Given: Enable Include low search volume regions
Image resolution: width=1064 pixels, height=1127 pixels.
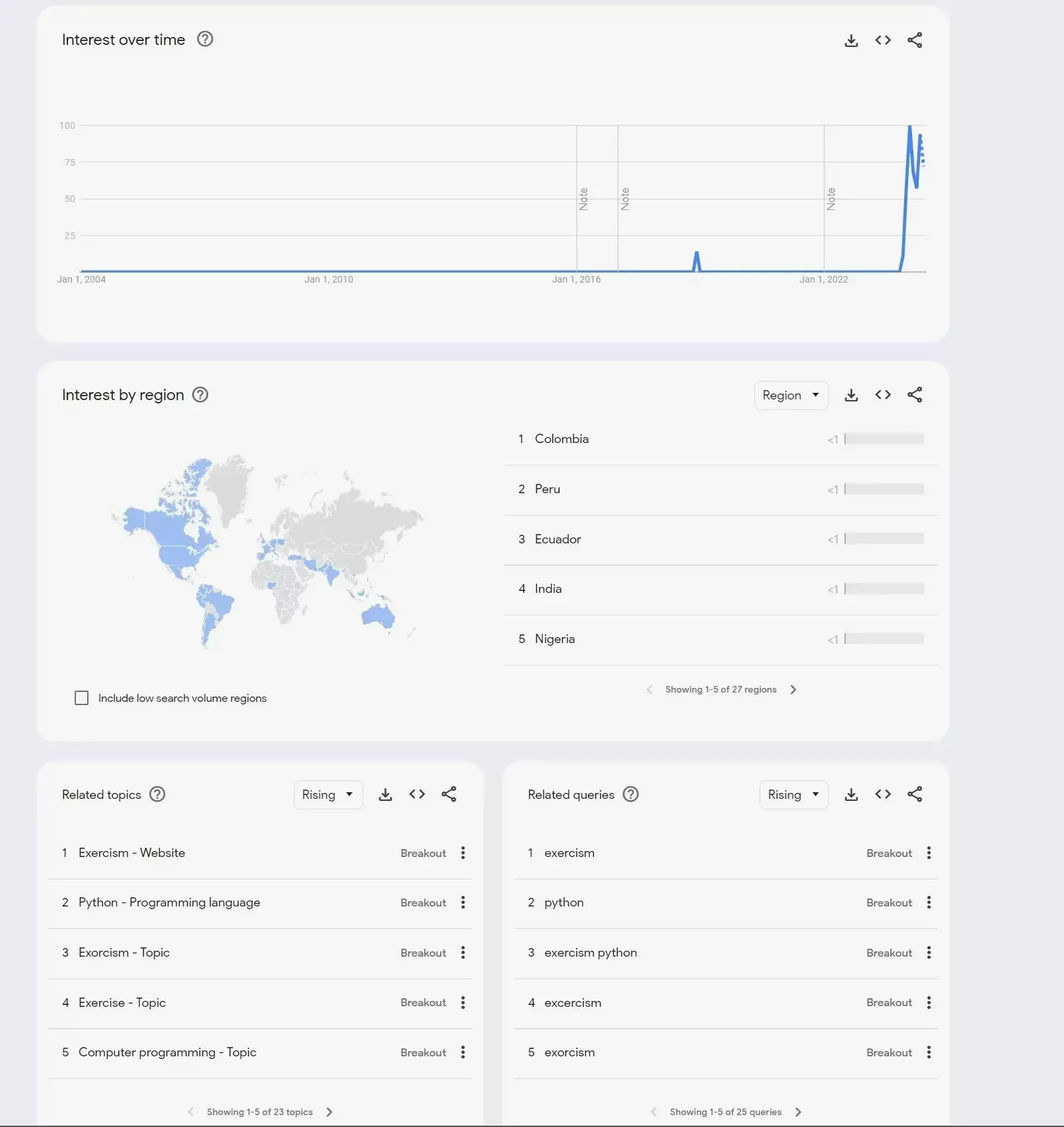Looking at the screenshot, I should click(81, 698).
